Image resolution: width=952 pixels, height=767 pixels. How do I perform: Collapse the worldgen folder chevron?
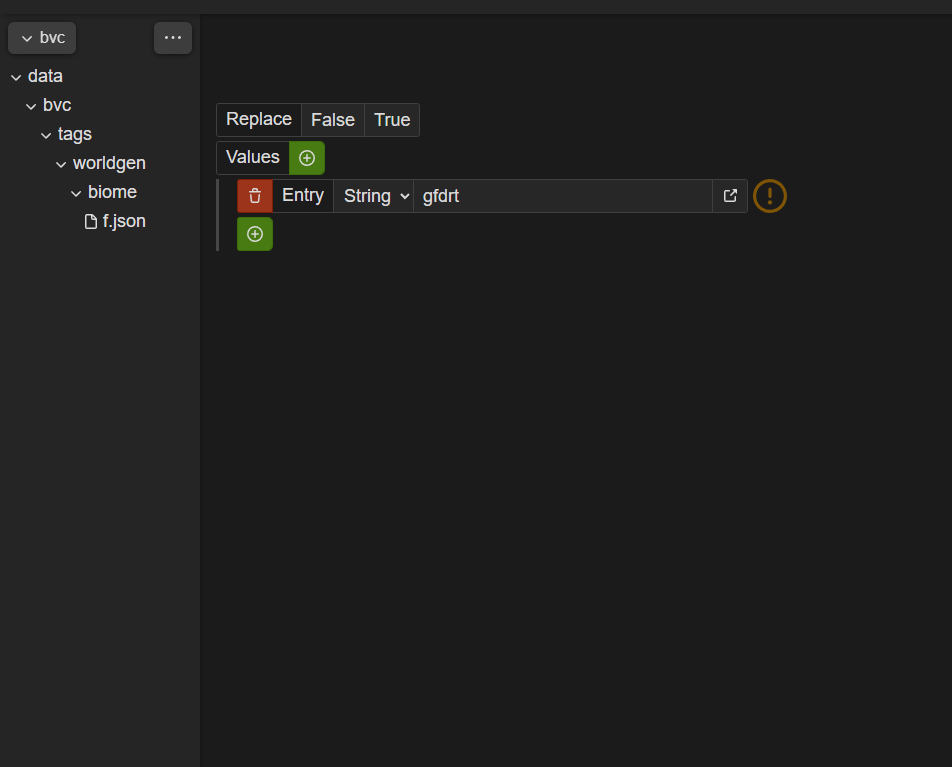[x=61, y=164]
